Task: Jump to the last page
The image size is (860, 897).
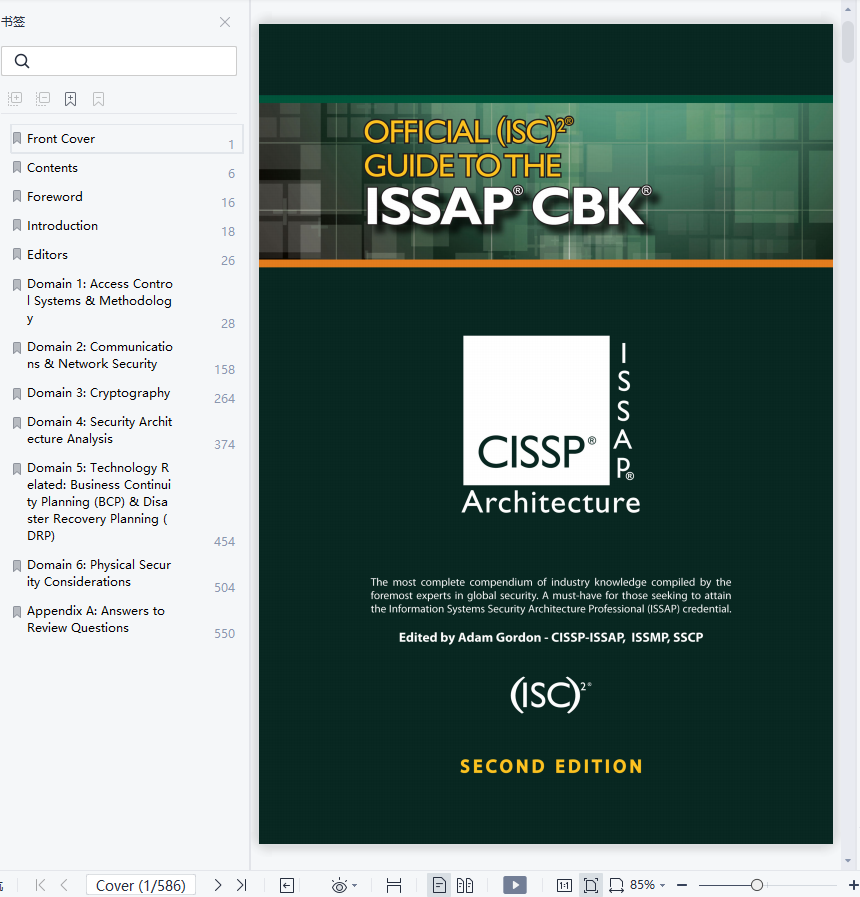Action: pyautogui.click(x=241, y=885)
